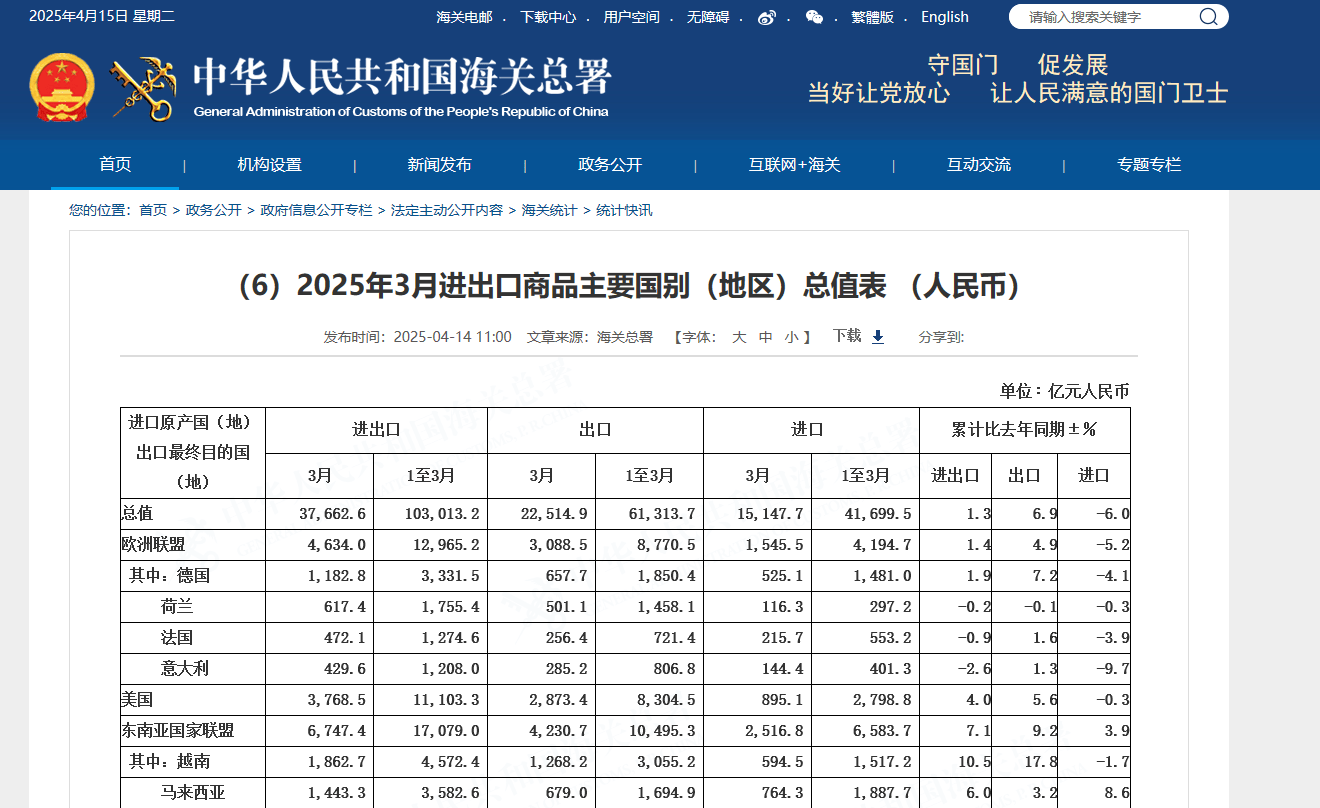Click 政务公开 in breadcrumb
The height and width of the screenshot is (808, 1320).
pos(214,210)
